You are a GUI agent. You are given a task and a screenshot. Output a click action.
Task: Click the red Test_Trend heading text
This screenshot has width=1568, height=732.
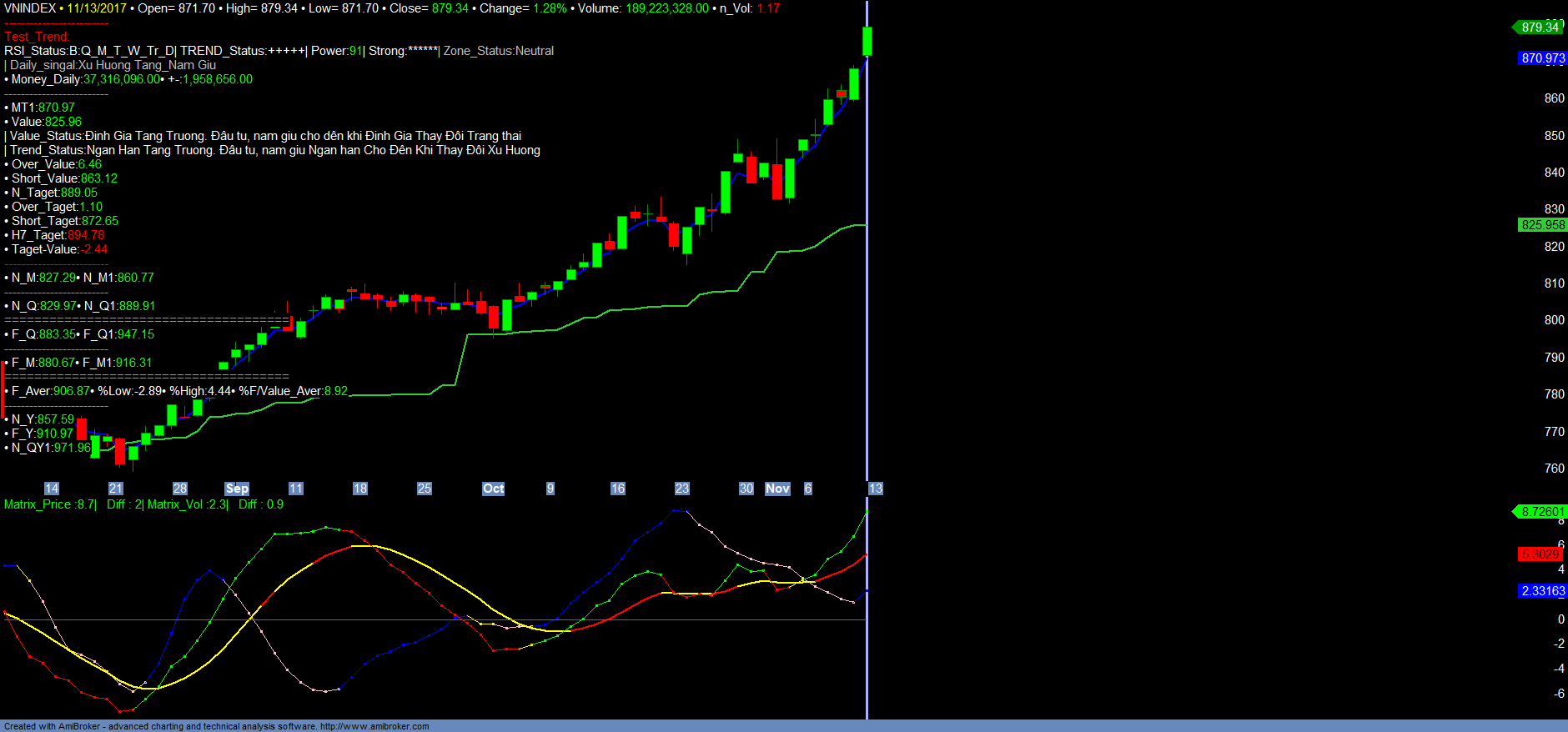tap(37, 37)
